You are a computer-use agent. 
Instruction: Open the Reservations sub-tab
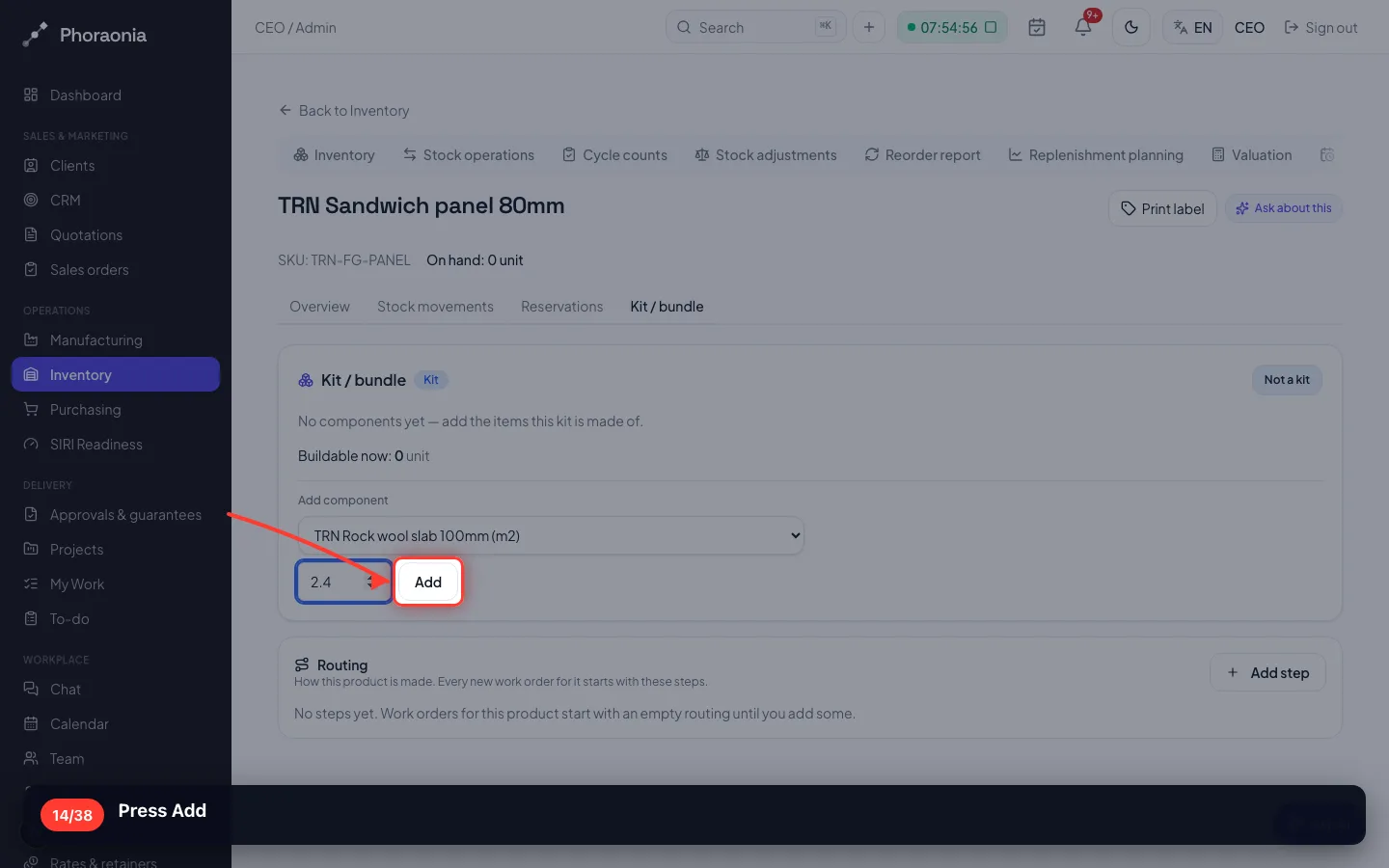[561, 307]
